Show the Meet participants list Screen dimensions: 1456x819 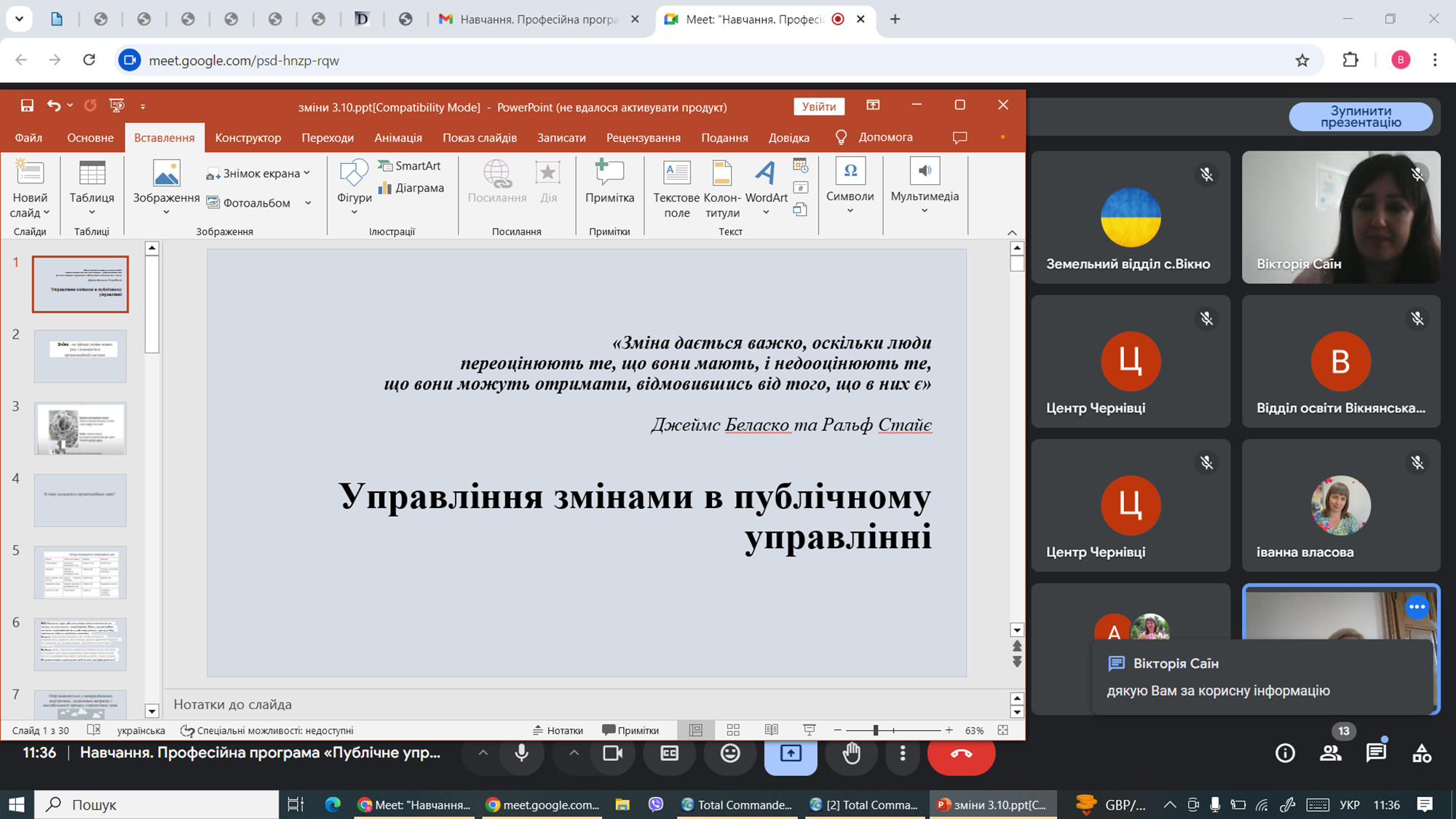1331,753
